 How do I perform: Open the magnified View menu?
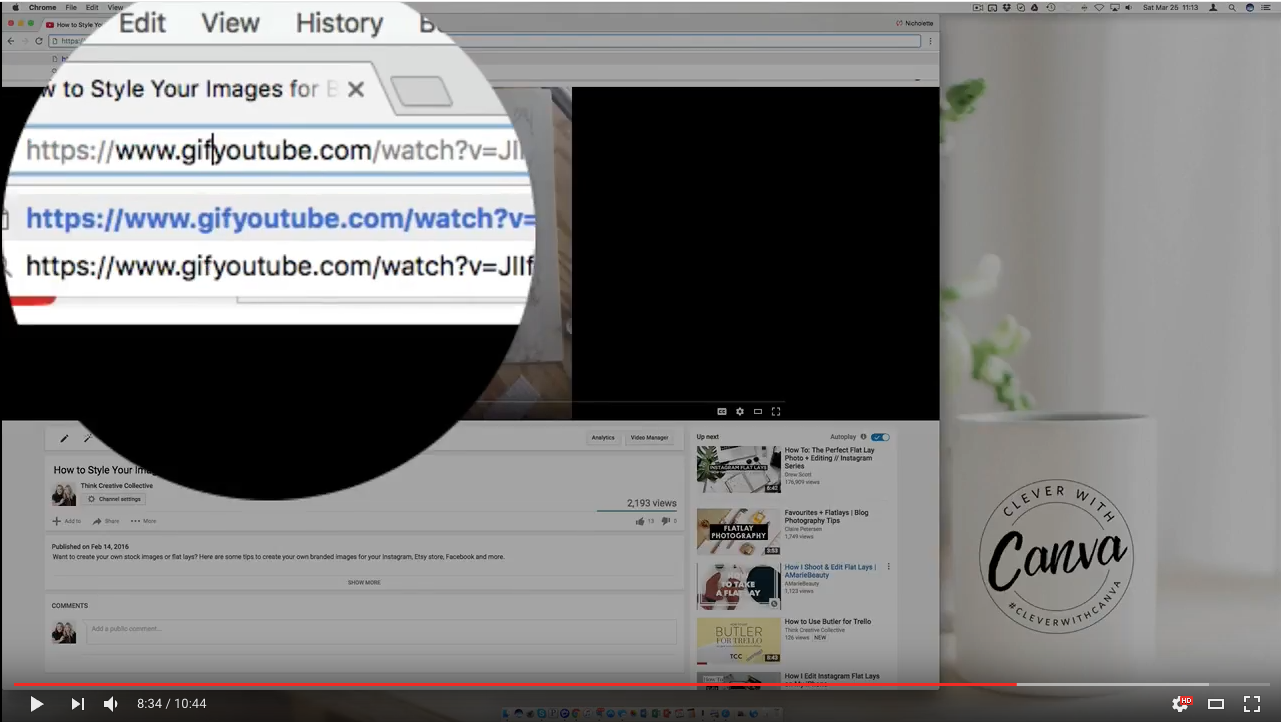coord(230,23)
